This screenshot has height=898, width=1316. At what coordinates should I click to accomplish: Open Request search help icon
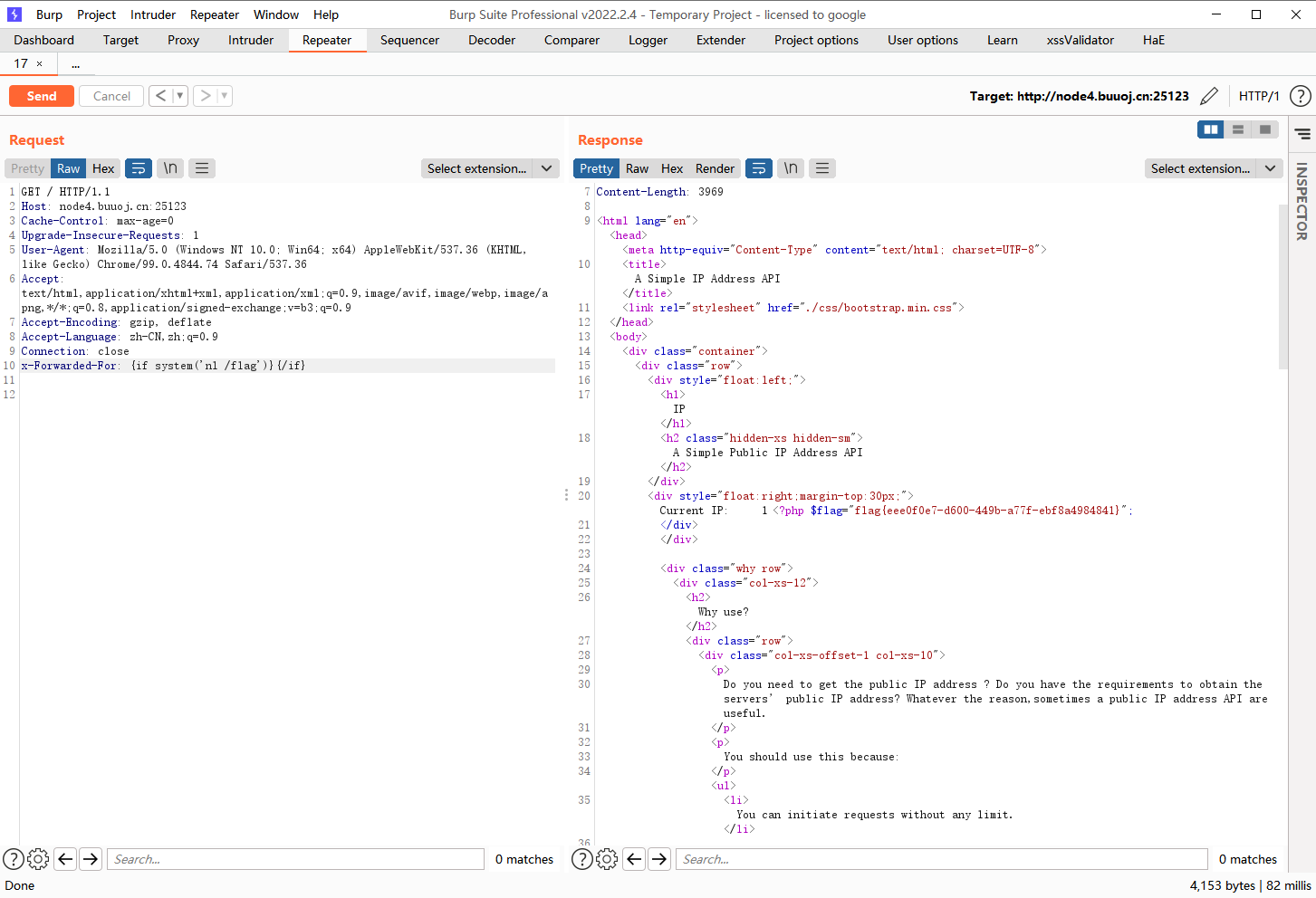[x=14, y=859]
